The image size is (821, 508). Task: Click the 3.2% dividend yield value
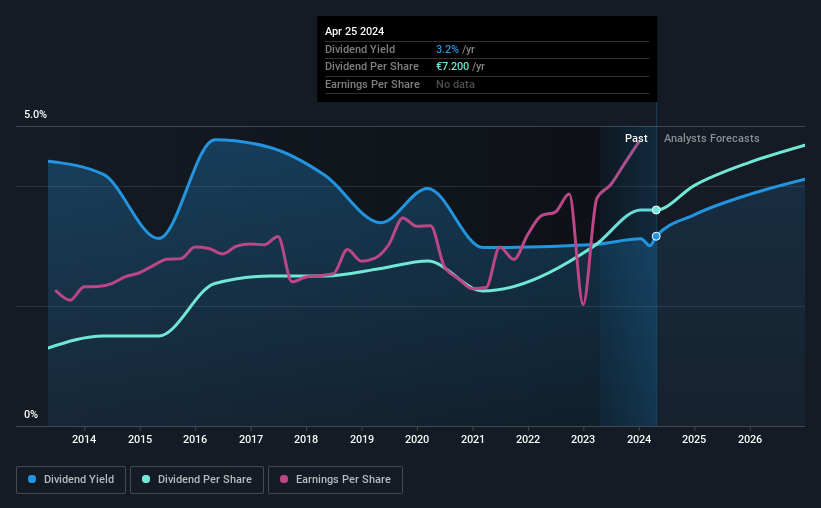click(x=447, y=49)
